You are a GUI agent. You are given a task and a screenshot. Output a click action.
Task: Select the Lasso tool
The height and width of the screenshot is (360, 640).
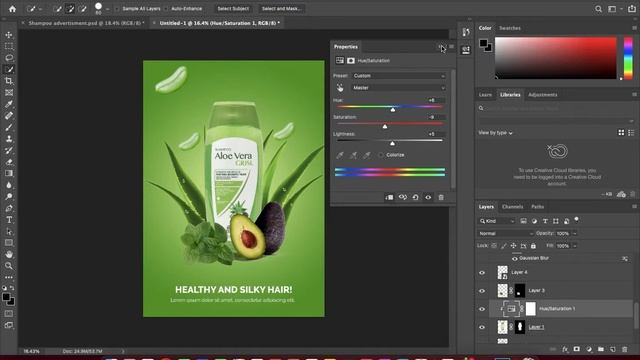click(x=9, y=58)
